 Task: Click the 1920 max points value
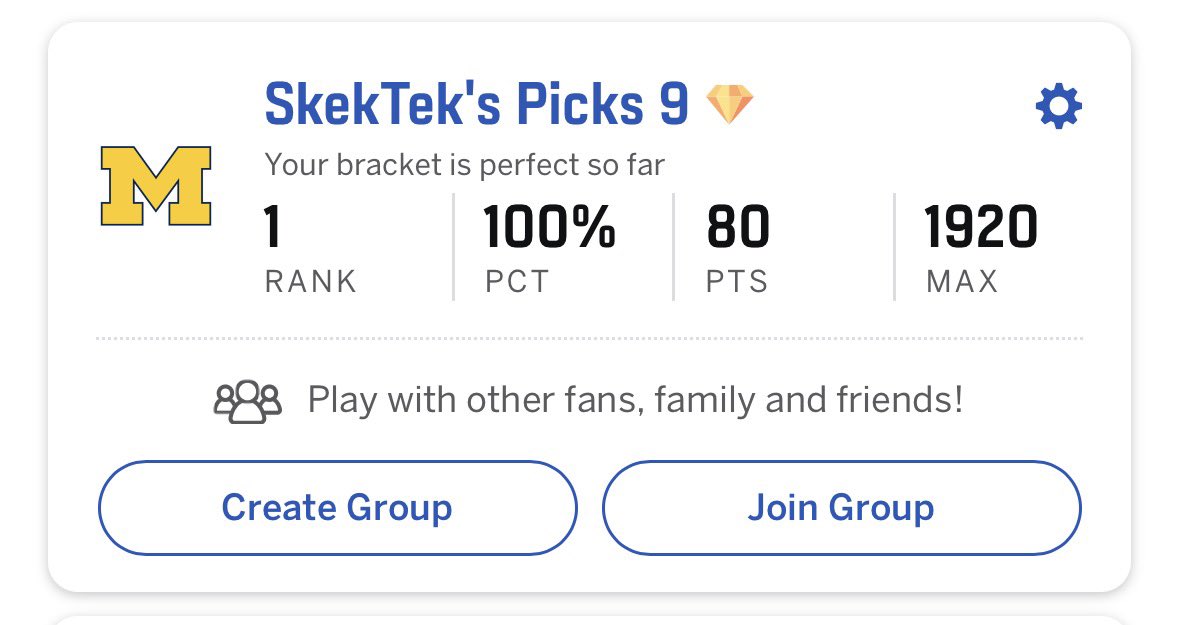(x=981, y=228)
